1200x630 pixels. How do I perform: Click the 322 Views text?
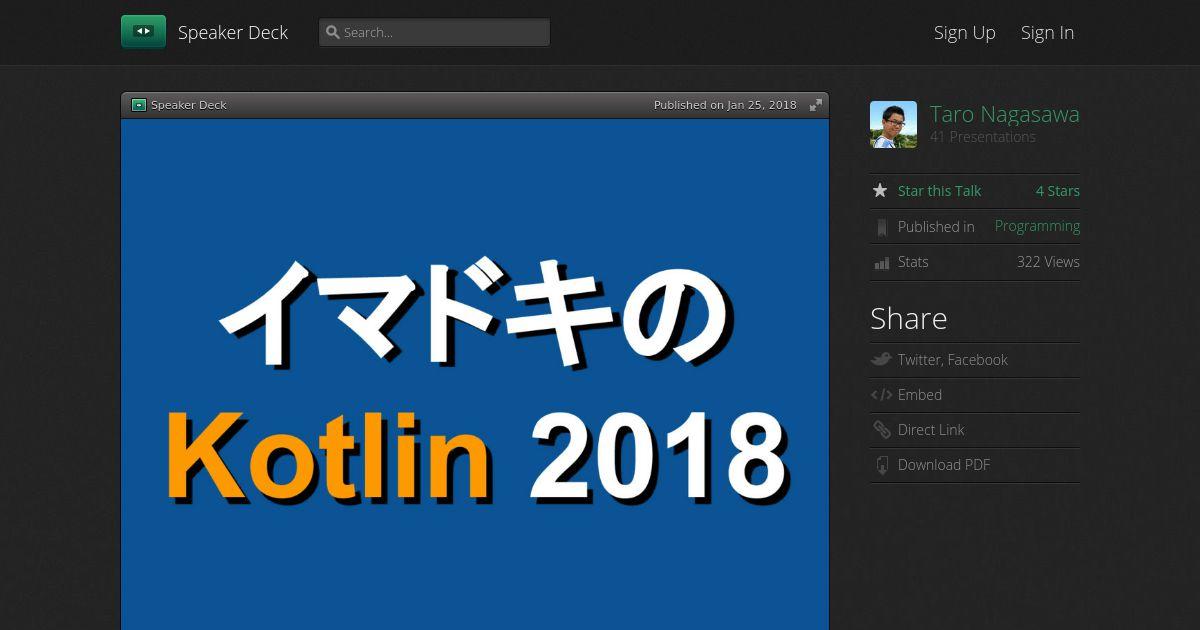(1048, 262)
